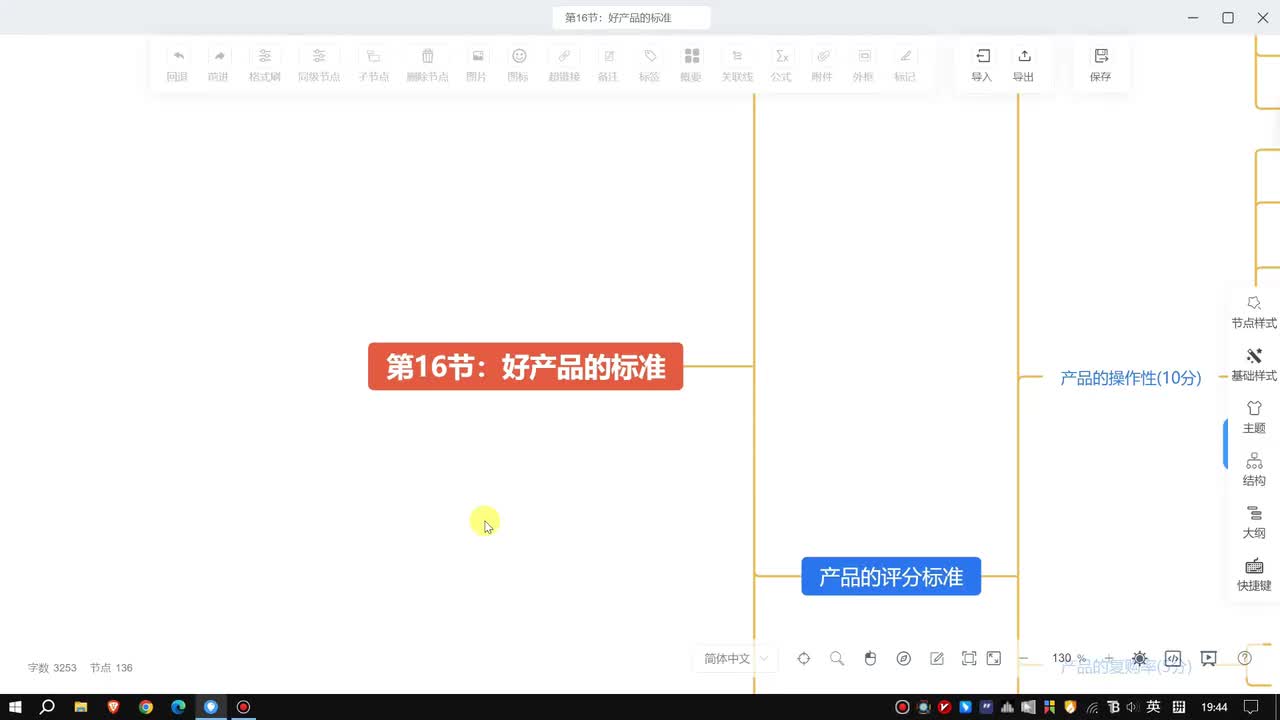The width and height of the screenshot is (1280, 720).
Task: Click the window title 第16节：好产品的标准
Action: coord(618,18)
